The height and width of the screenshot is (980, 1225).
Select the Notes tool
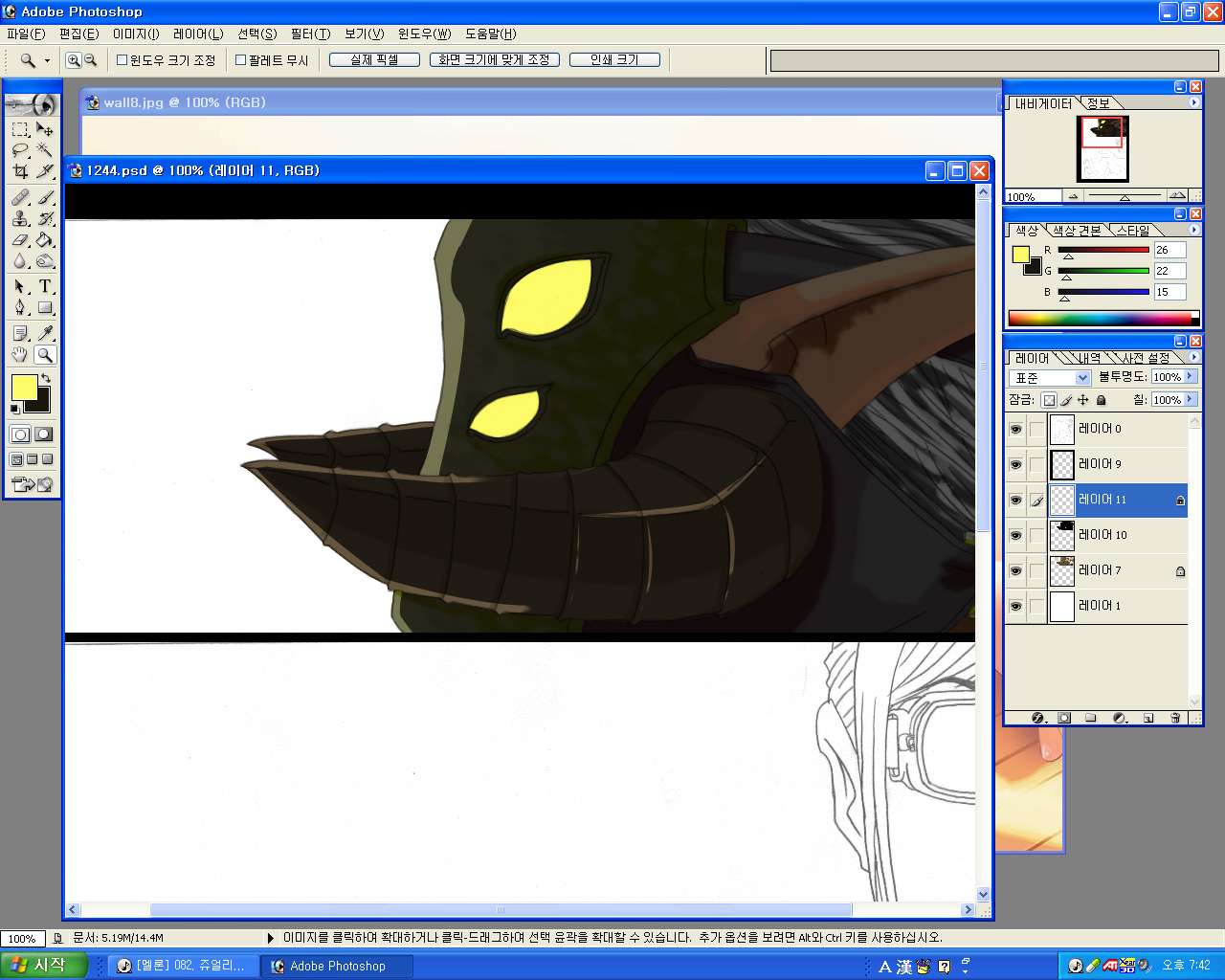tap(20, 333)
